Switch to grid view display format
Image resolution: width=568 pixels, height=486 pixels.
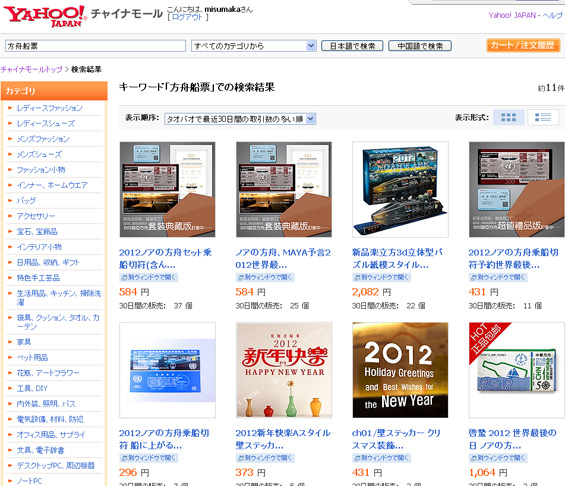click(x=508, y=117)
